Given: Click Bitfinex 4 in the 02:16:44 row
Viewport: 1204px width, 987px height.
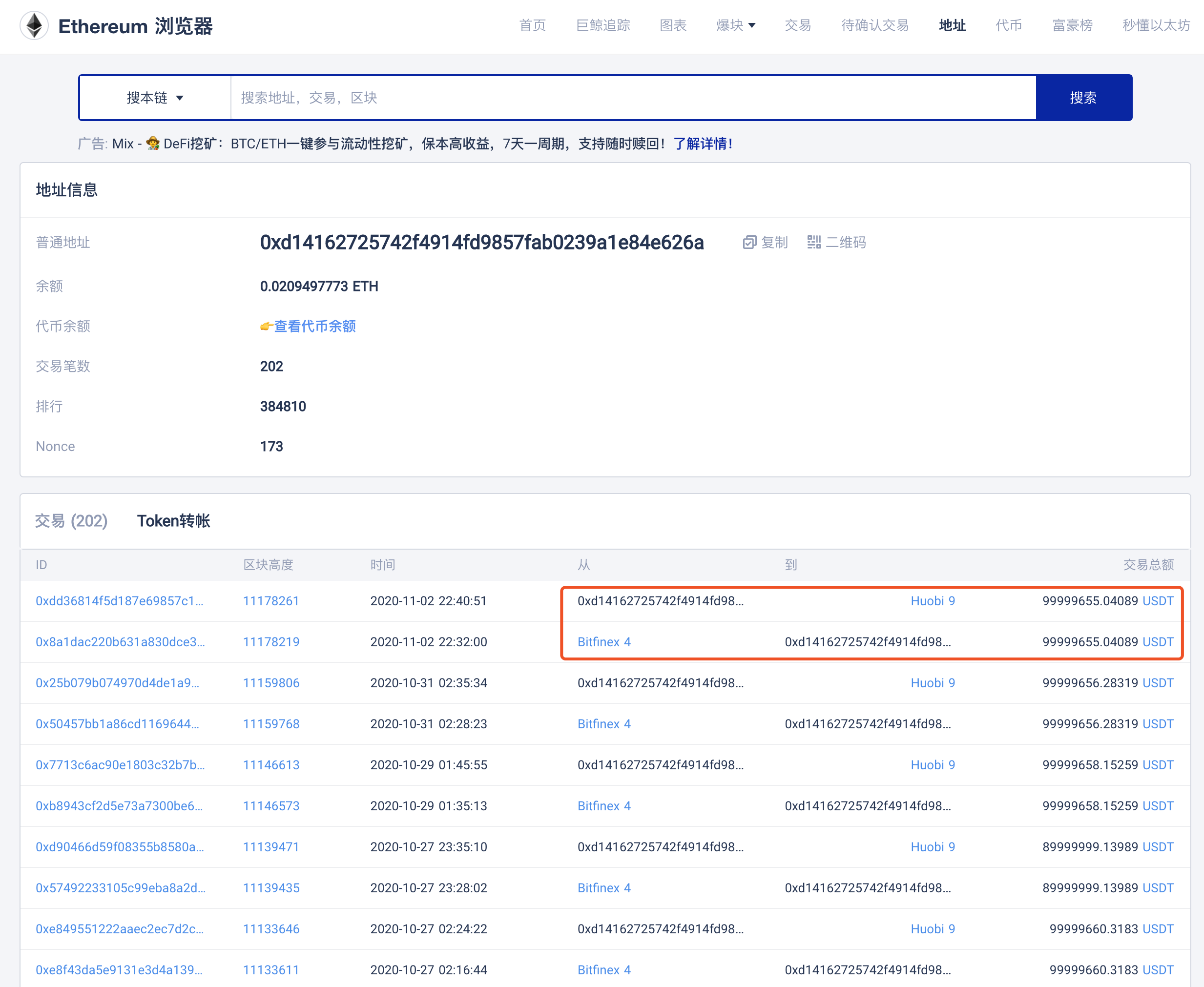Looking at the screenshot, I should pos(604,969).
